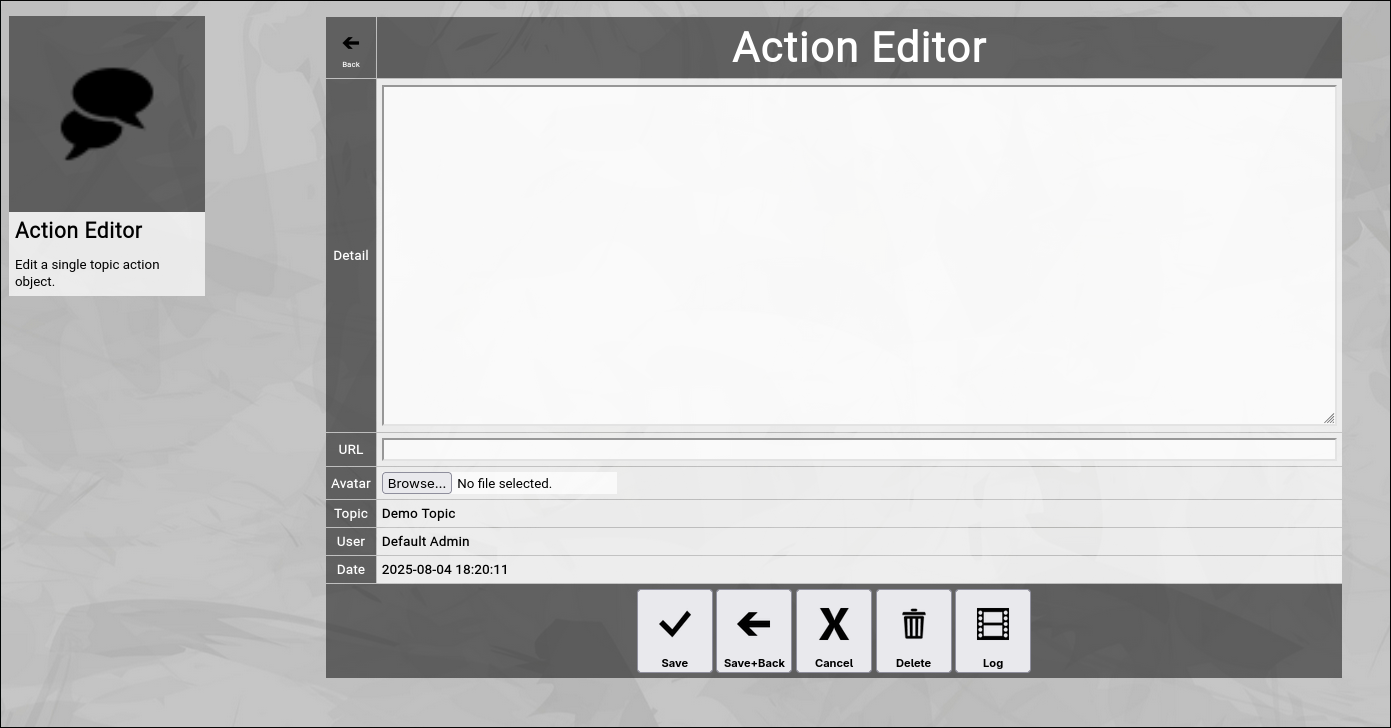Image resolution: width=1391 pixels, height=728 pixels.
Task: Click the Action Editor sidebar card title
Action: (79, 230)
